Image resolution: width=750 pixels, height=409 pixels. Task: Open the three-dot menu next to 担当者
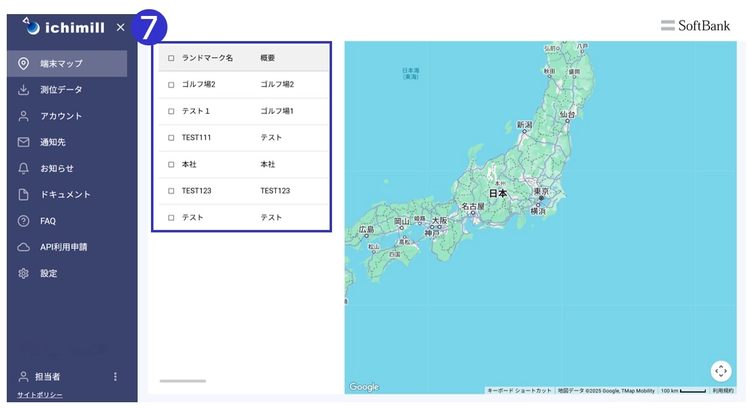click(x=115, y=377)
